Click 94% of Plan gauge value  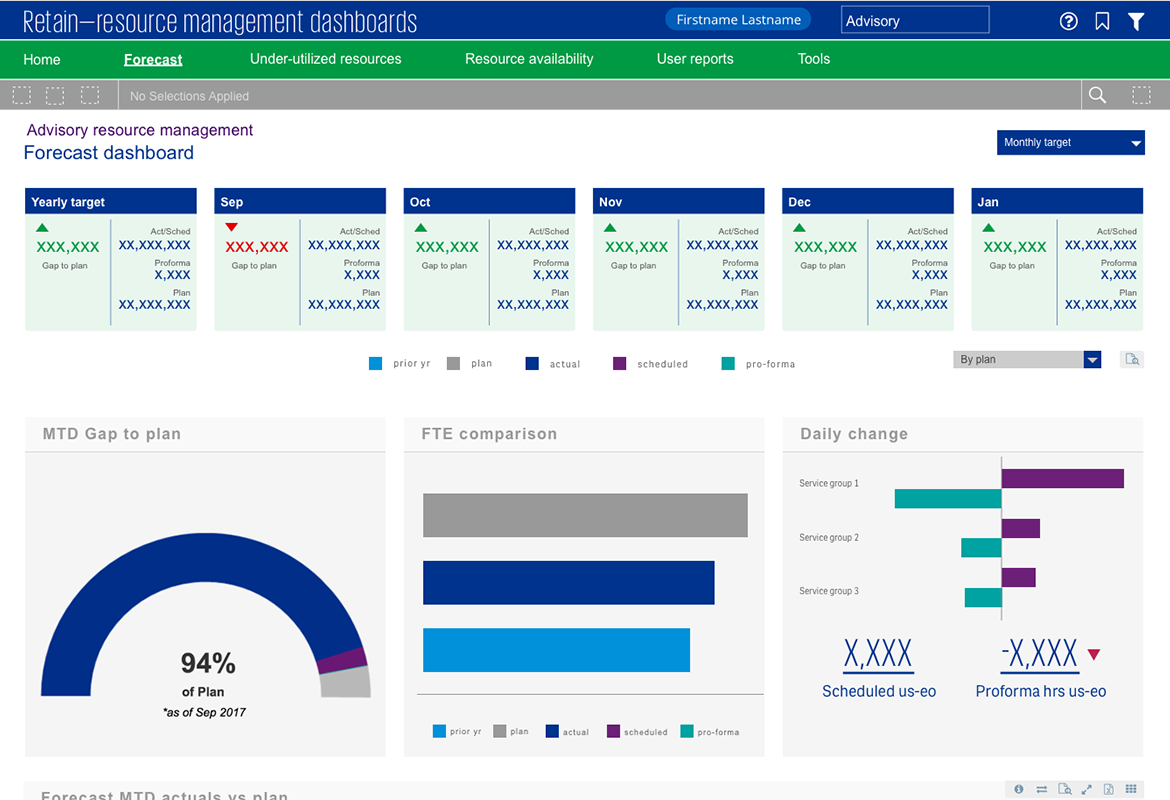207,663
